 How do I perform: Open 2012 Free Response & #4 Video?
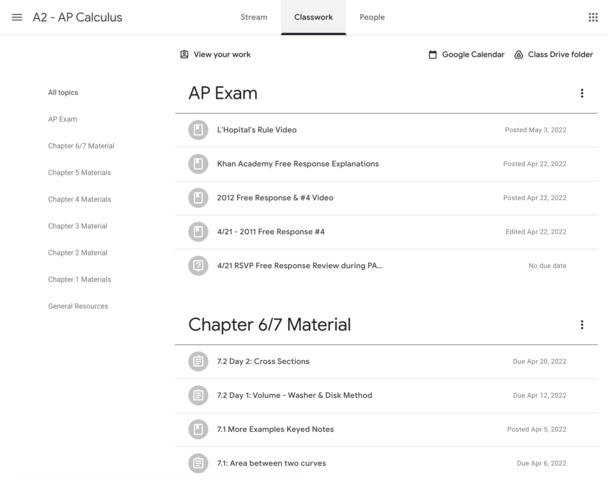click(275, 198)
